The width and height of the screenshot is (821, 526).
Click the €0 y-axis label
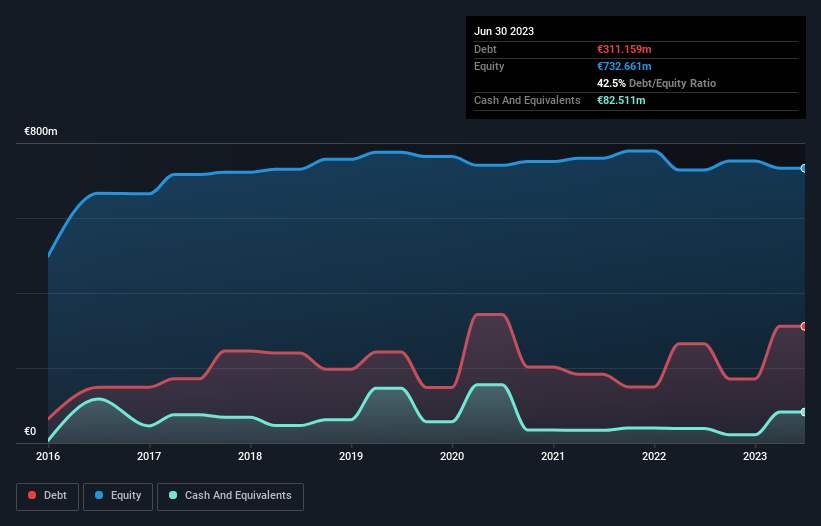click(30, 431)
